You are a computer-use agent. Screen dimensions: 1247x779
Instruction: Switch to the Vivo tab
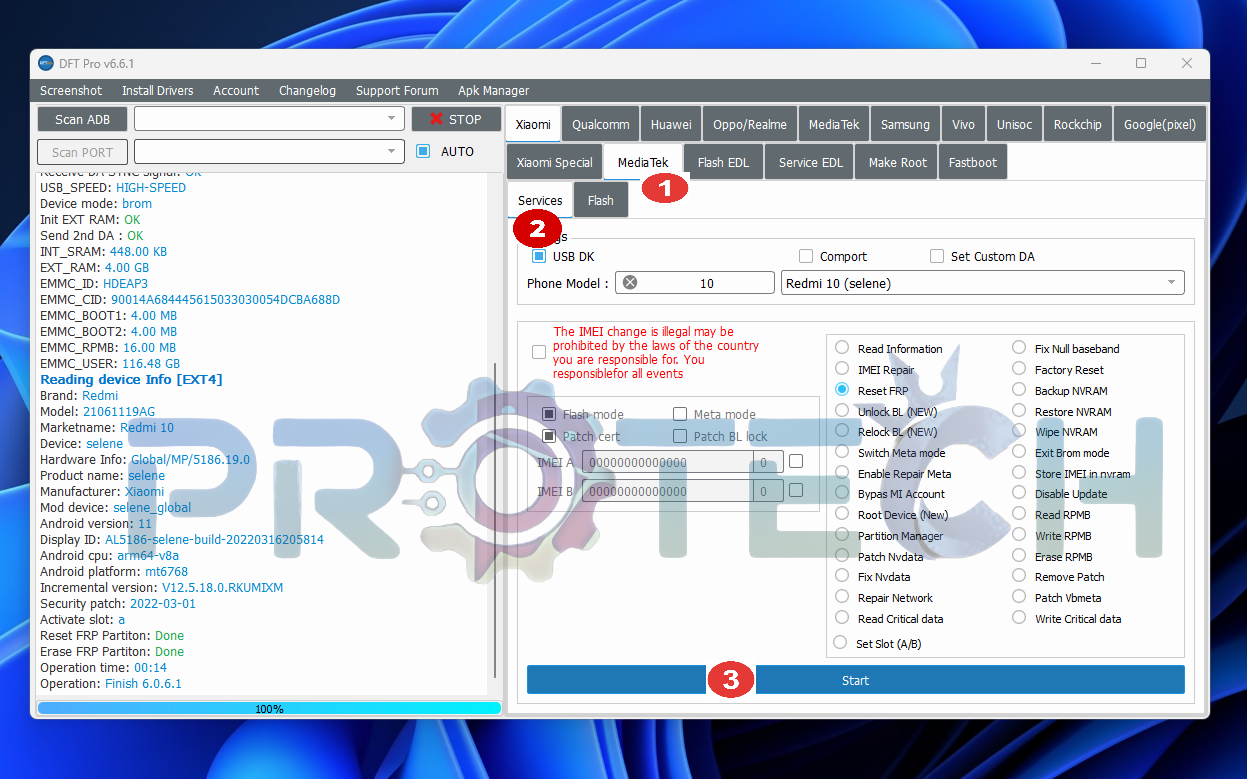coord(963,124)
